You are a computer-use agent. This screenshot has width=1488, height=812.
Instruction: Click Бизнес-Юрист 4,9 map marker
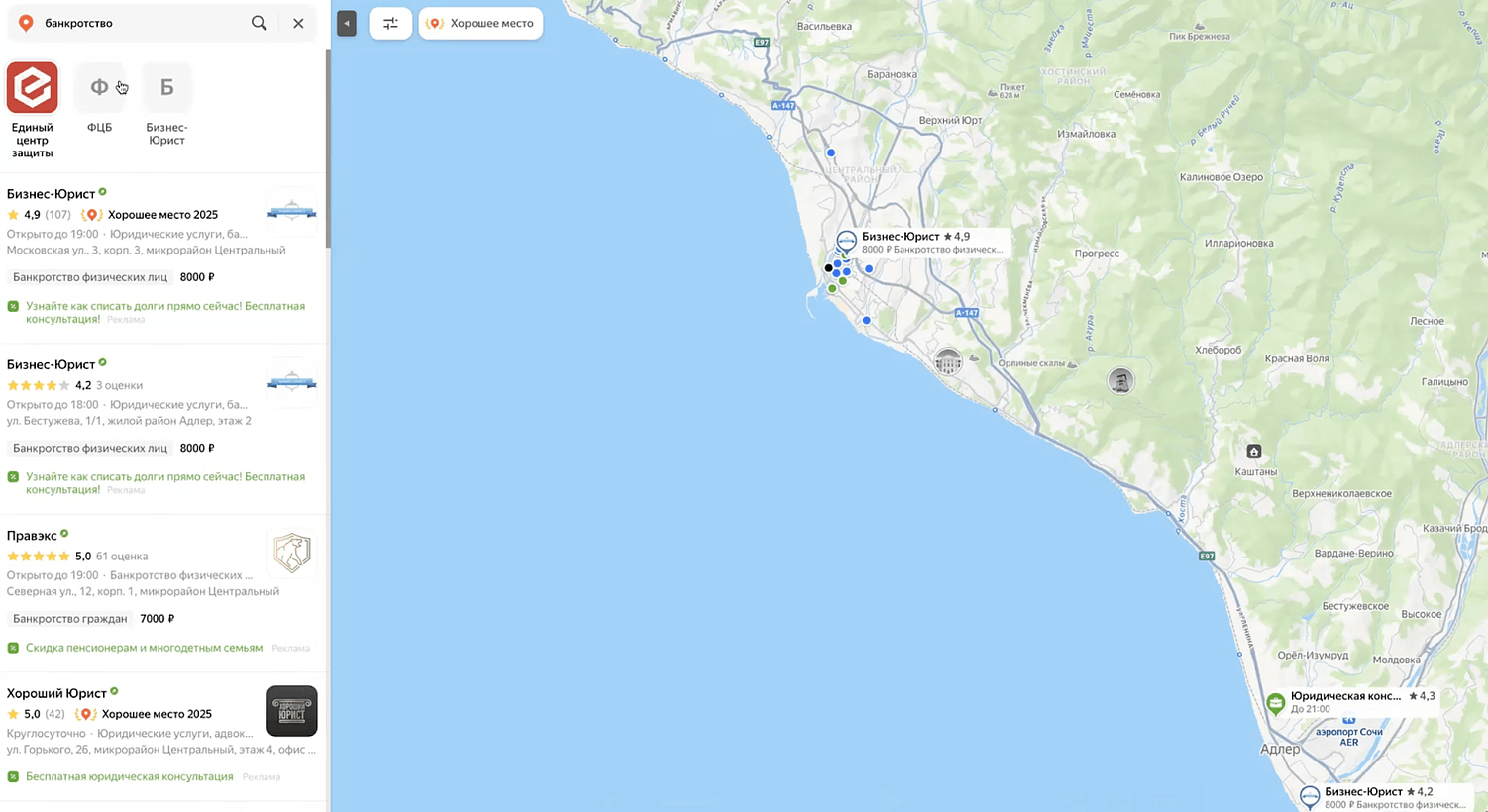[846, 241]
